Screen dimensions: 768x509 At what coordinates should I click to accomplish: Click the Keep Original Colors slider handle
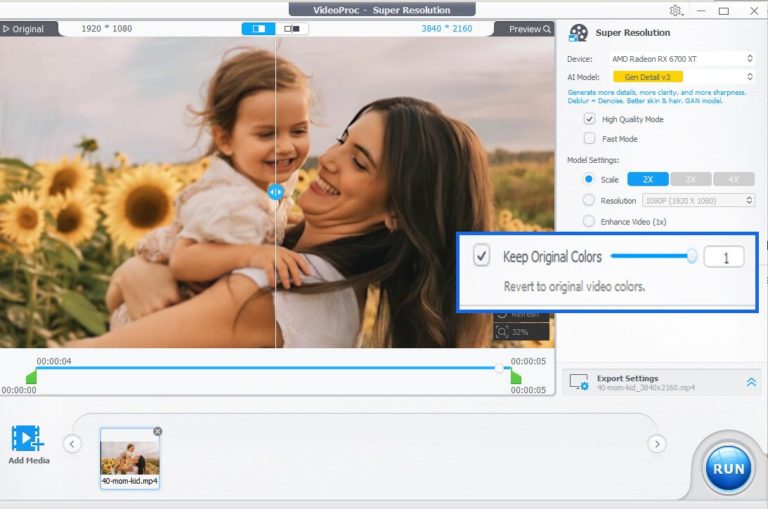[692, 256]
